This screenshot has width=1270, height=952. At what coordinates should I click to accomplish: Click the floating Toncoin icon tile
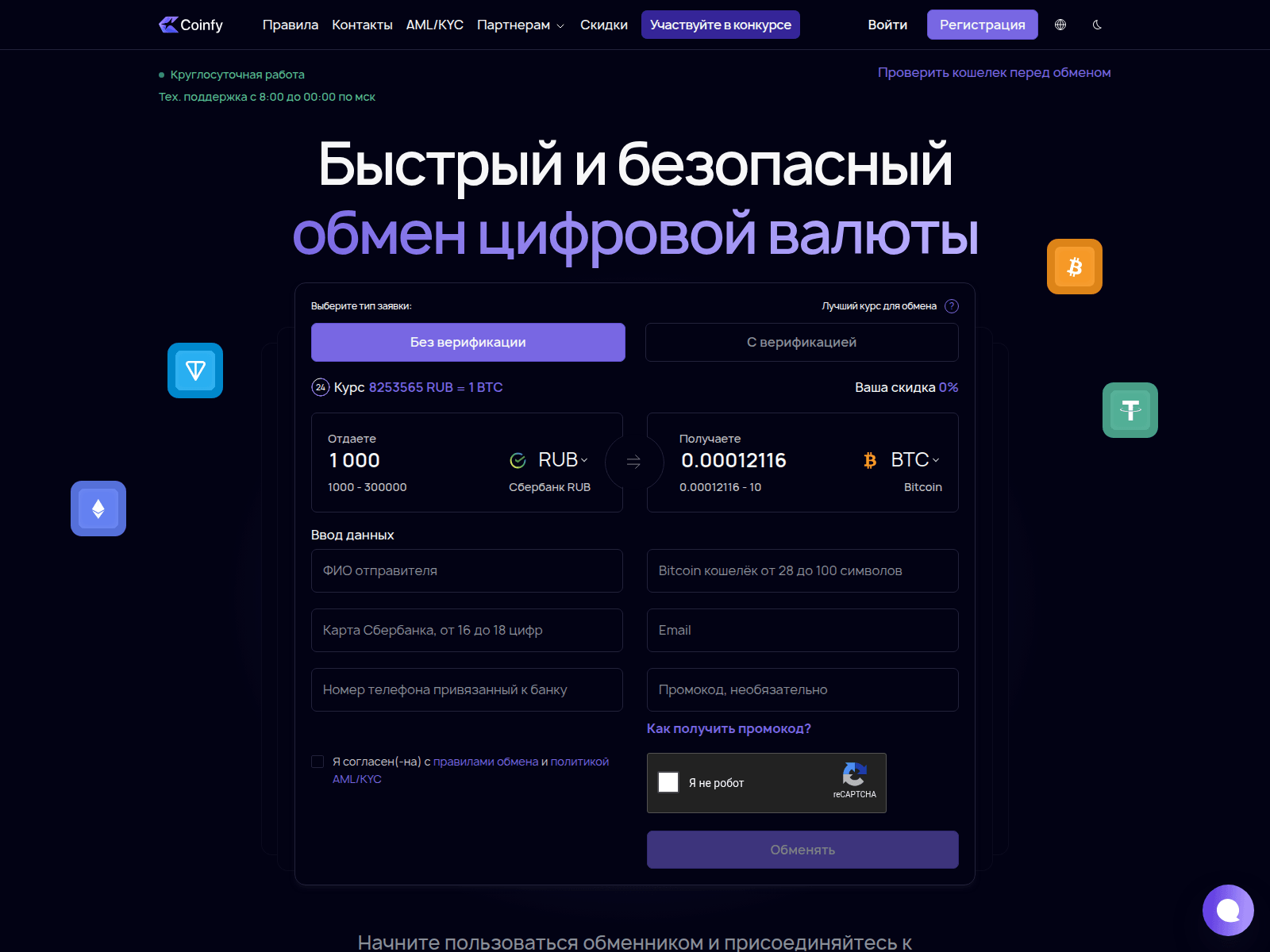(x=195, y=370)
